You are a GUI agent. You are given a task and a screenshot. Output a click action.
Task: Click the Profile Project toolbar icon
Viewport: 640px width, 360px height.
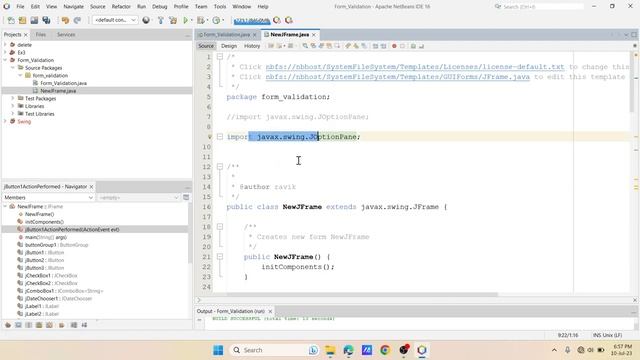[x=216, y=20]
